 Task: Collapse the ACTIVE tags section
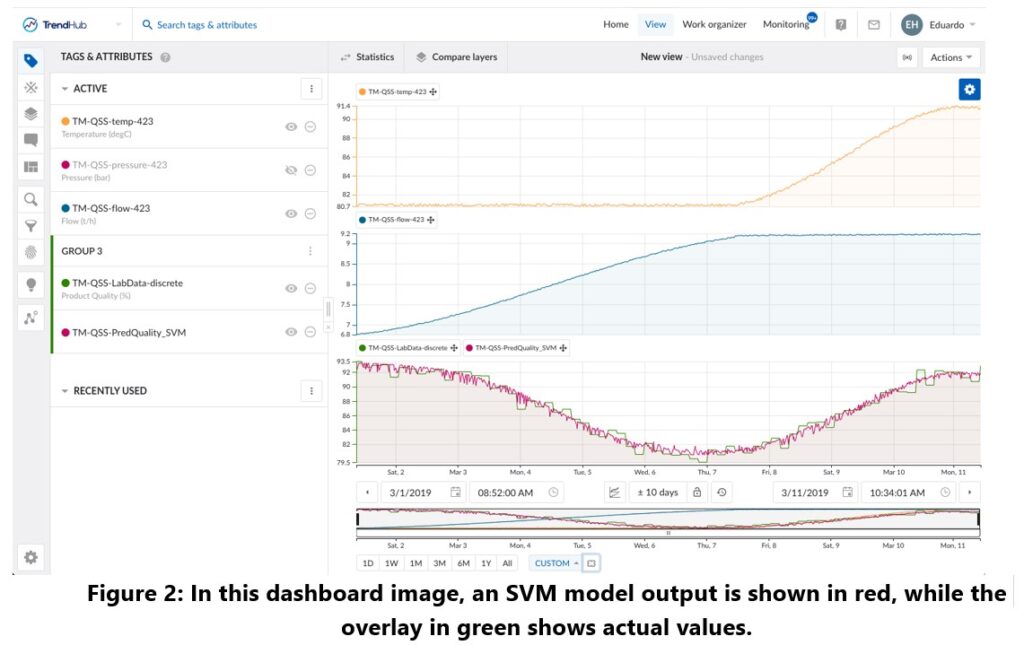(65, 89)
